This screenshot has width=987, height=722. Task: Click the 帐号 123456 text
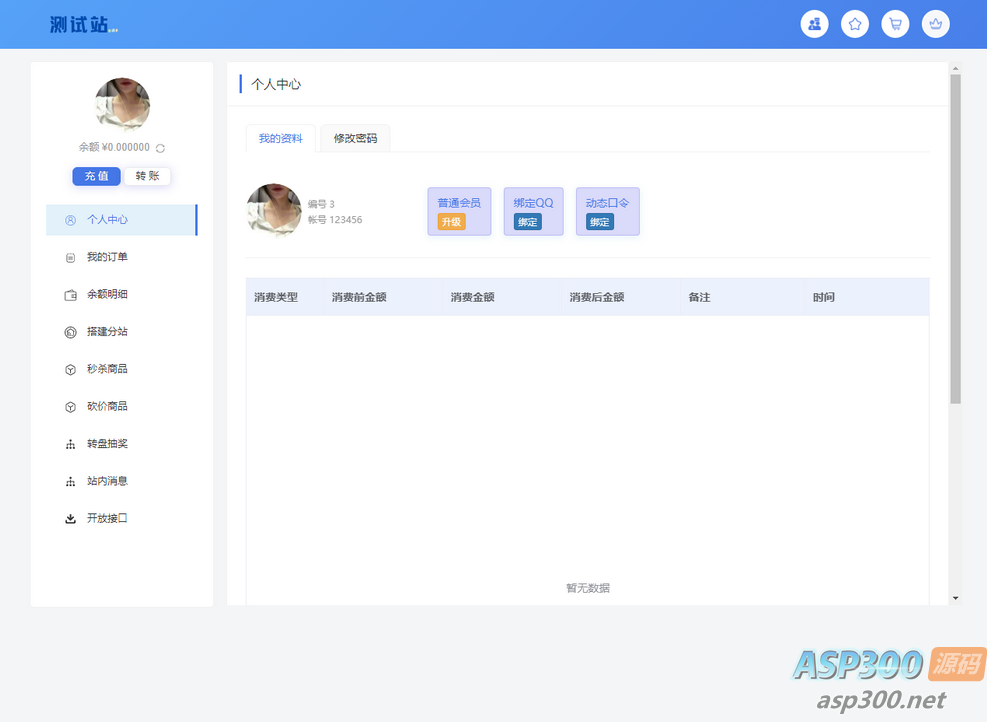point(335,220)
